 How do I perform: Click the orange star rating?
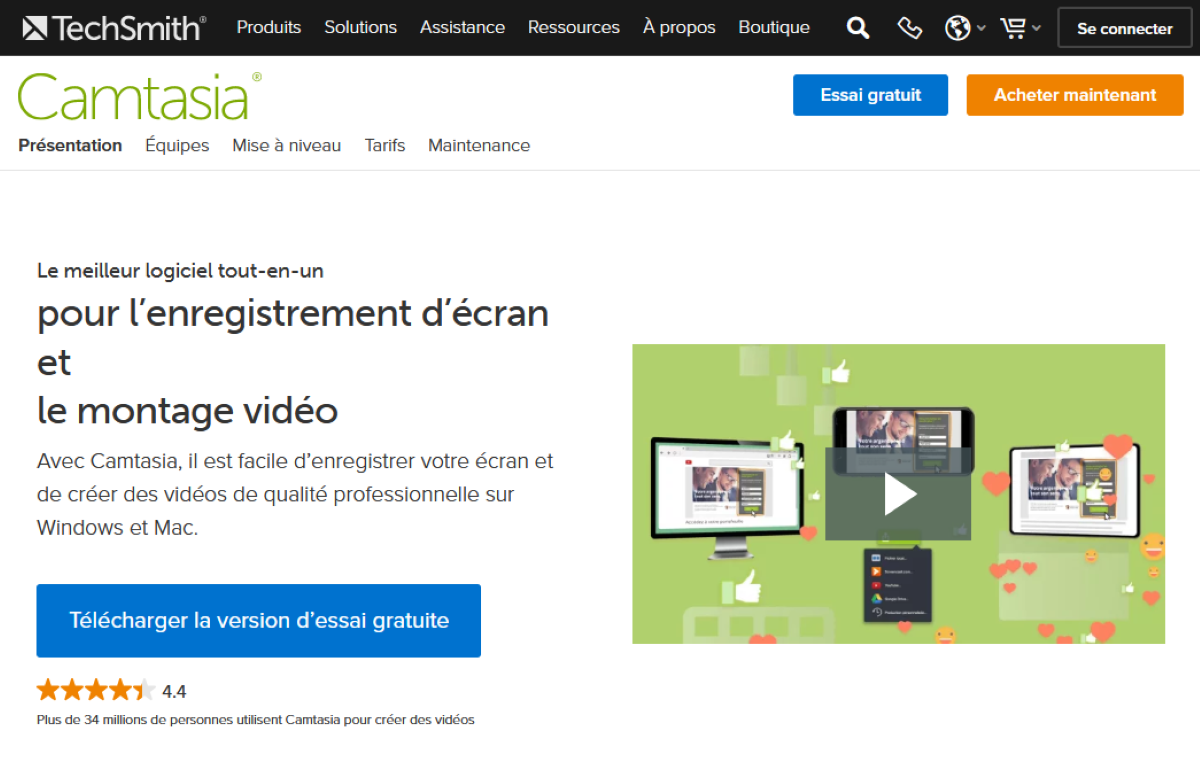pyautogui.click(x=96, y=690)
